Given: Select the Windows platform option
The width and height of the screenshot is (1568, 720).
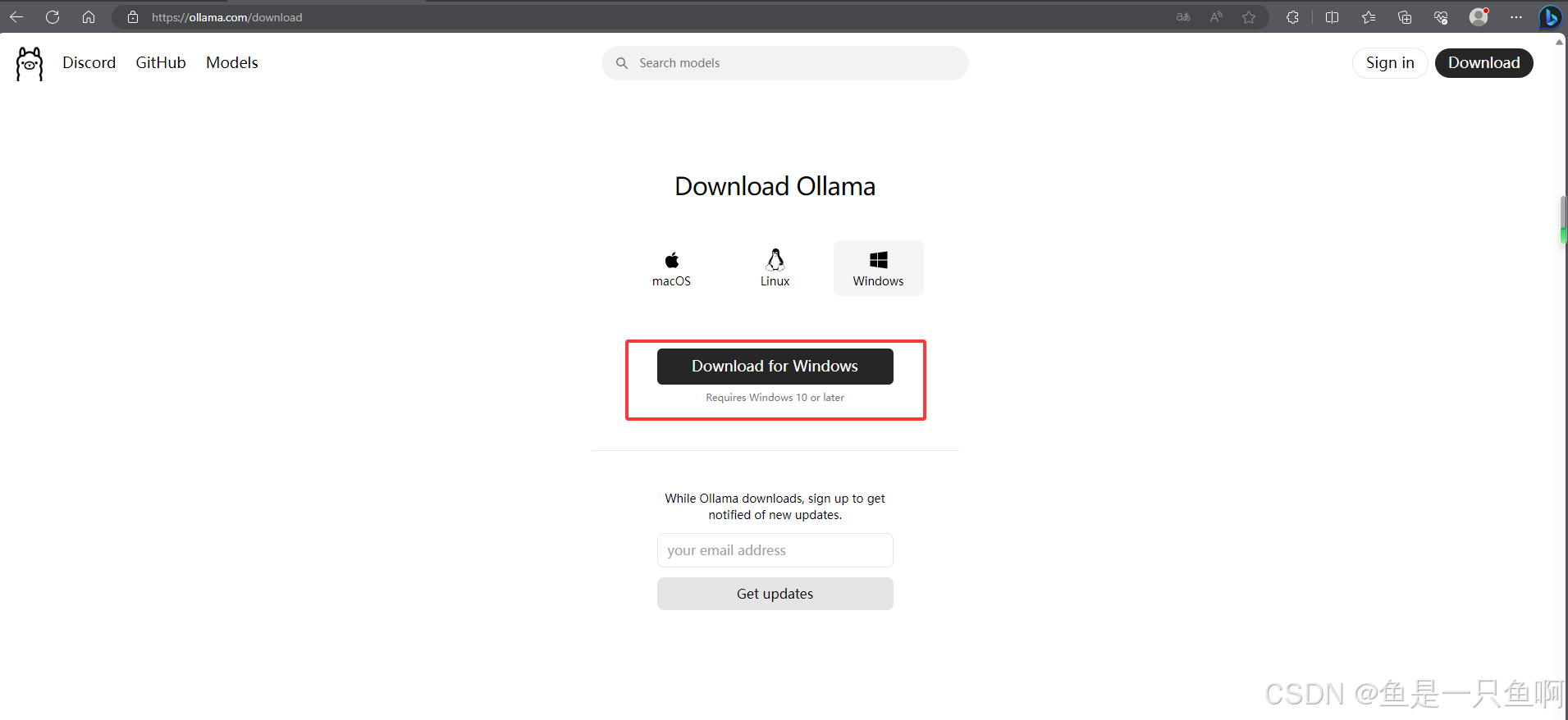Looking at the screenshot, I should pos(878,268).
